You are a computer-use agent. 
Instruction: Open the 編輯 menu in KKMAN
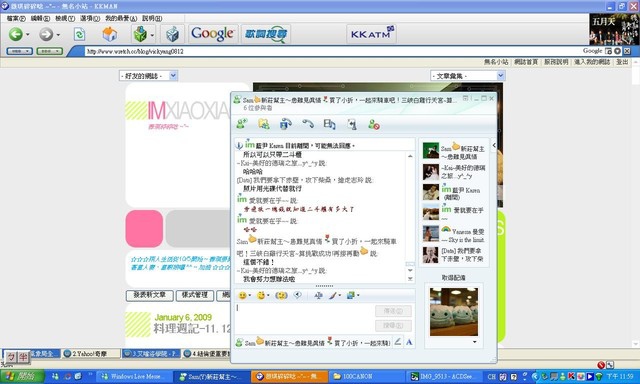click(40, 18)
